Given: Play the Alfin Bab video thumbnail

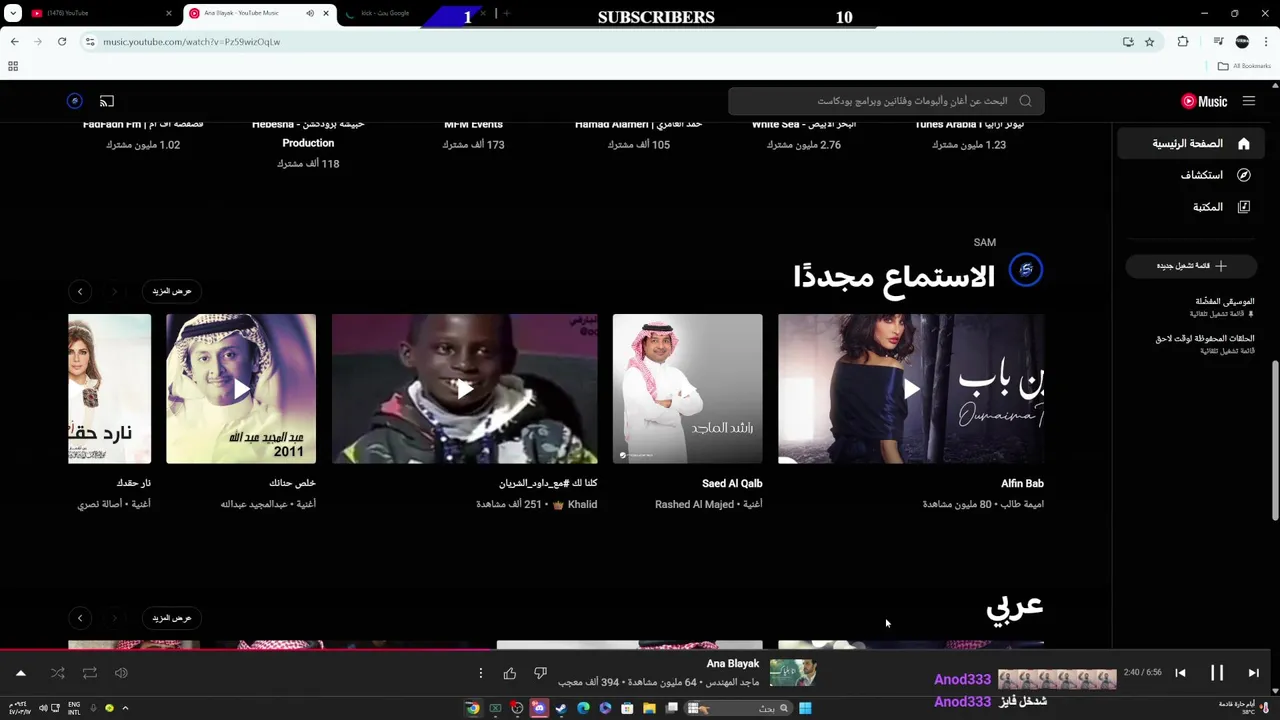Looking at the screenshot, I should pyautogui.click(x=911, y=389).
